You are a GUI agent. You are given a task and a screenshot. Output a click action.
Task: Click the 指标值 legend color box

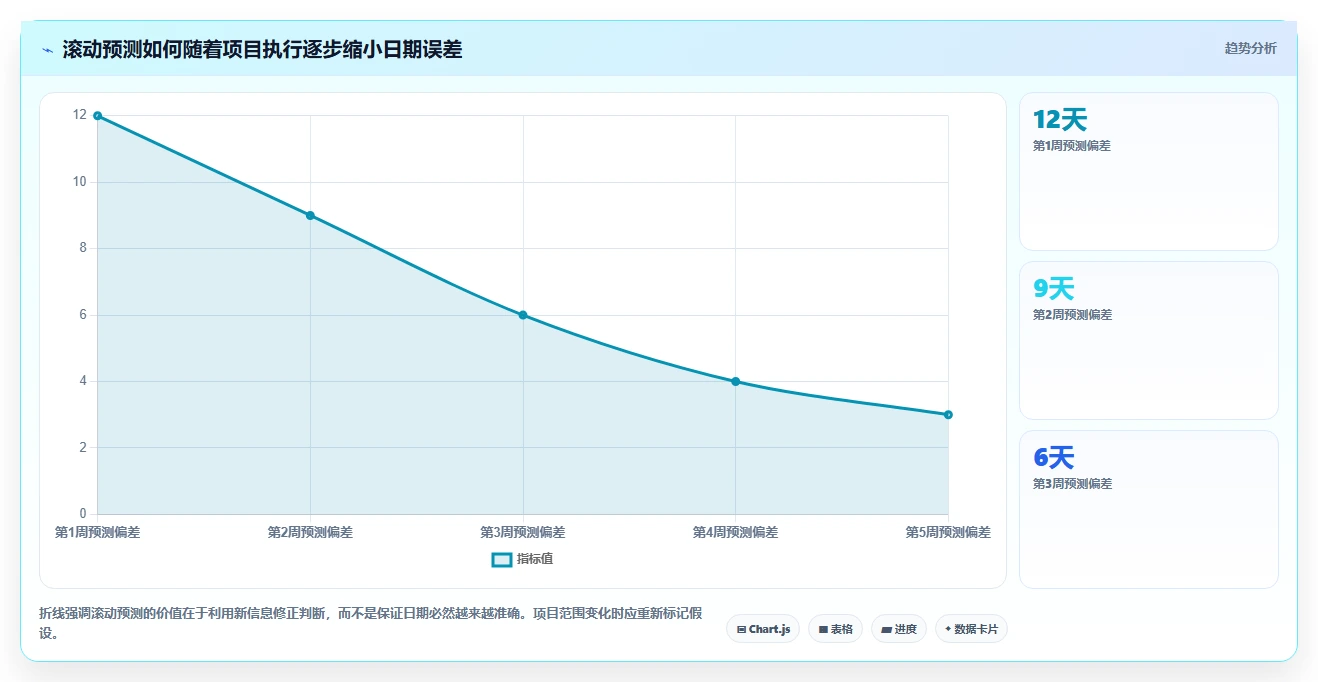pyautogui.click(x=502, y=559)
